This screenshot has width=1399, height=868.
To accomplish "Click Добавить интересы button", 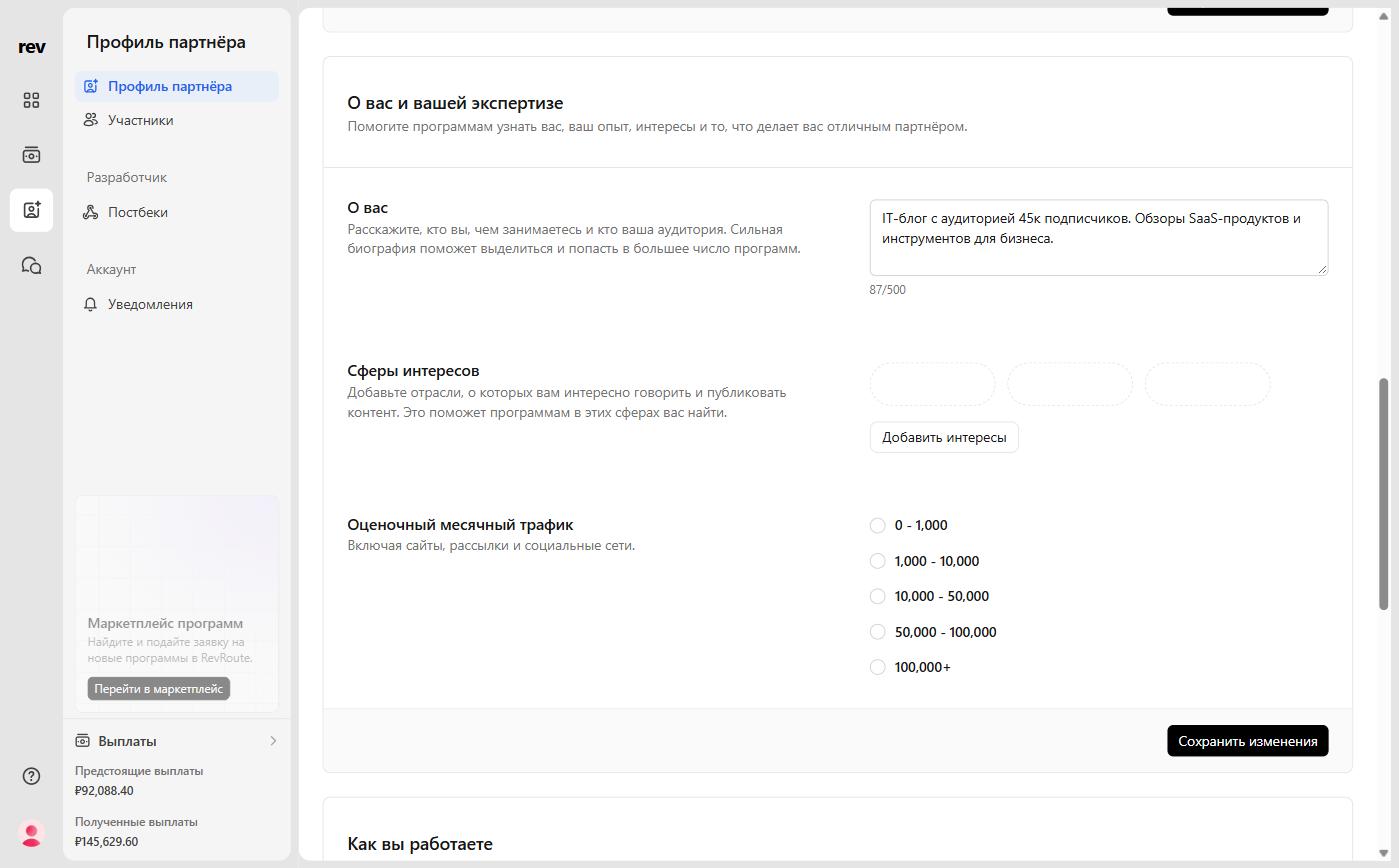I will (x=944, y=437).
